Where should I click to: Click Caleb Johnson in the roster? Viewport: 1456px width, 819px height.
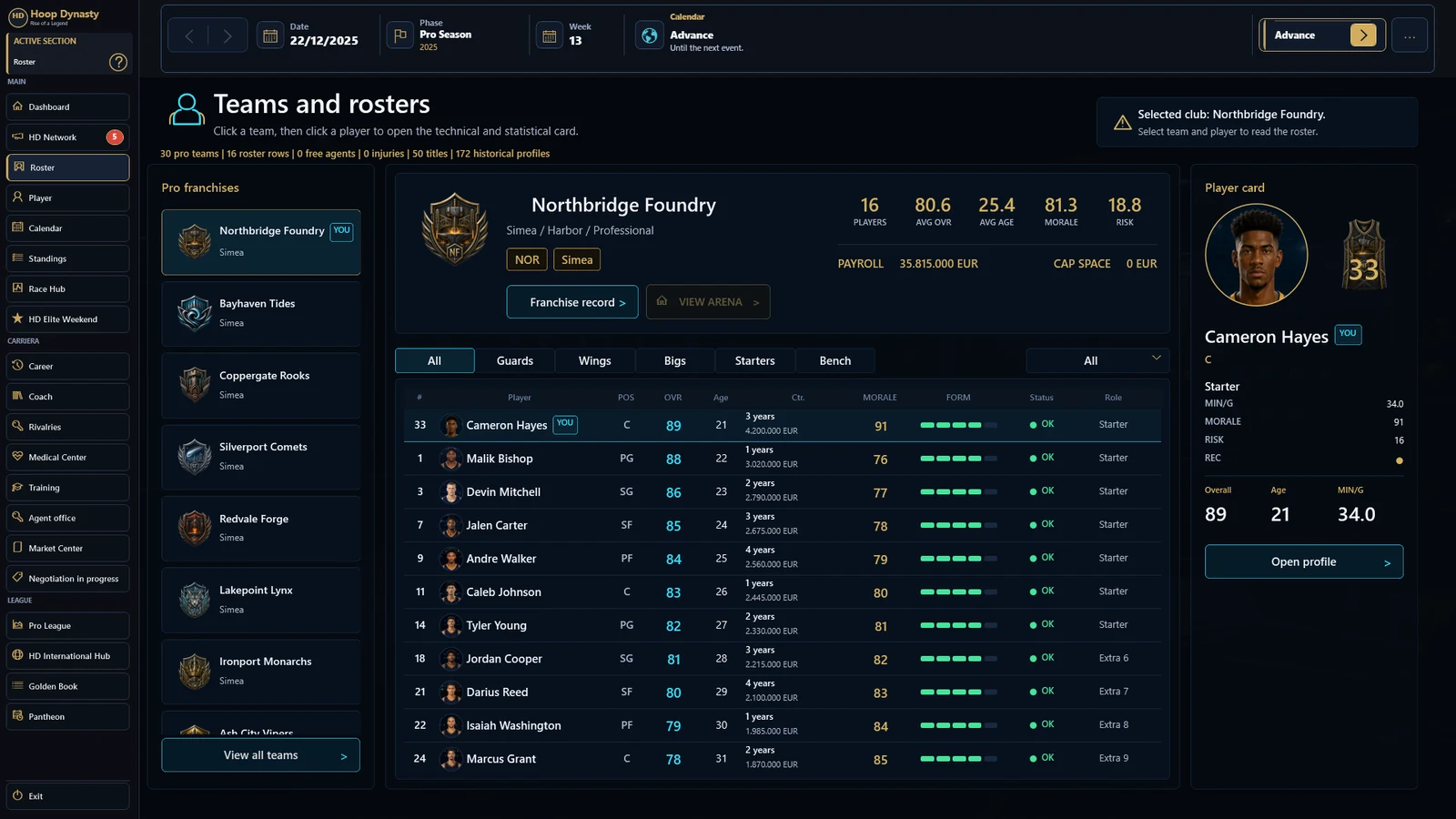[x=783, y=591]
